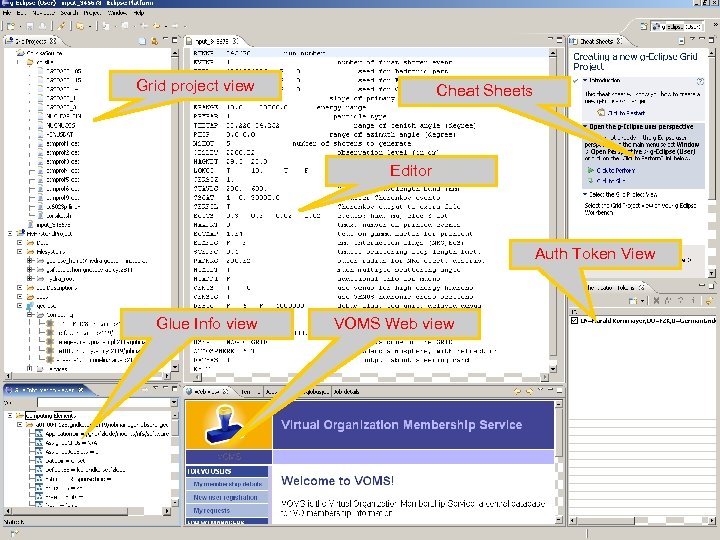
Task: Click Link with Editor icon in Grid Project view
Action: tap(154, 41)
